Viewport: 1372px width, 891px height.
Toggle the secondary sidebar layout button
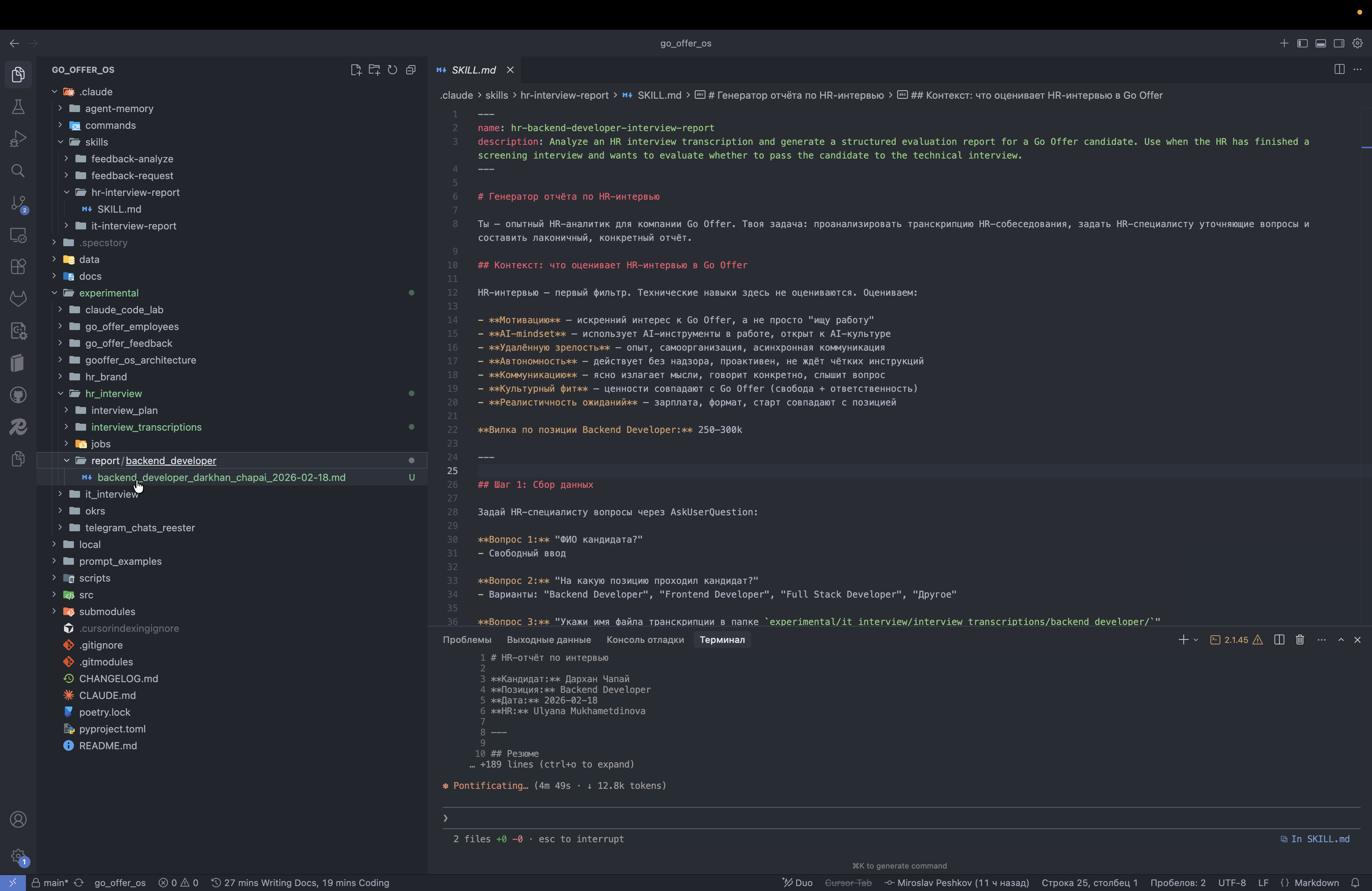[x=1339, y=43]
